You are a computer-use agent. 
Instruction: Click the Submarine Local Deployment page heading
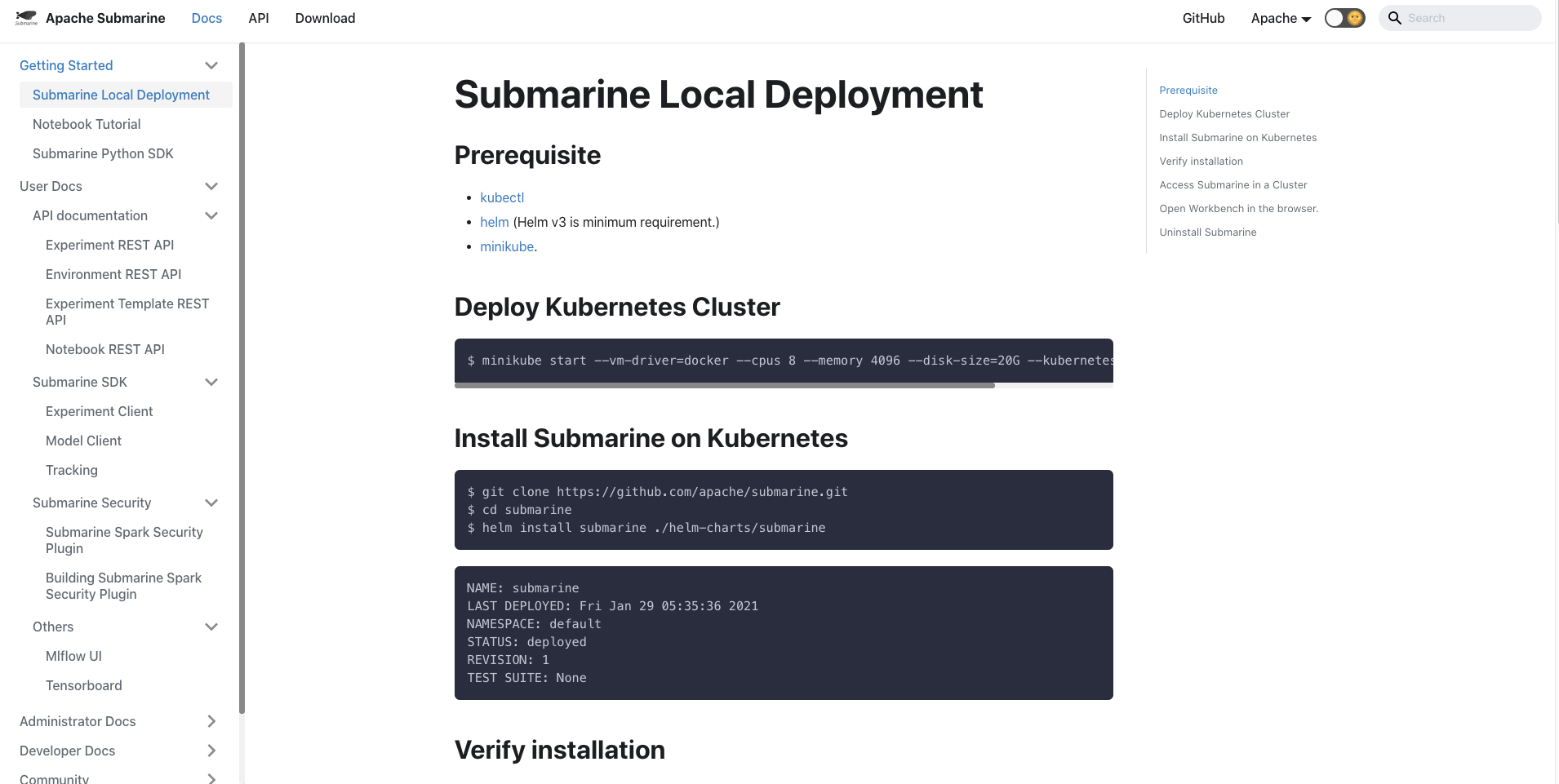[x=718, y=95]
